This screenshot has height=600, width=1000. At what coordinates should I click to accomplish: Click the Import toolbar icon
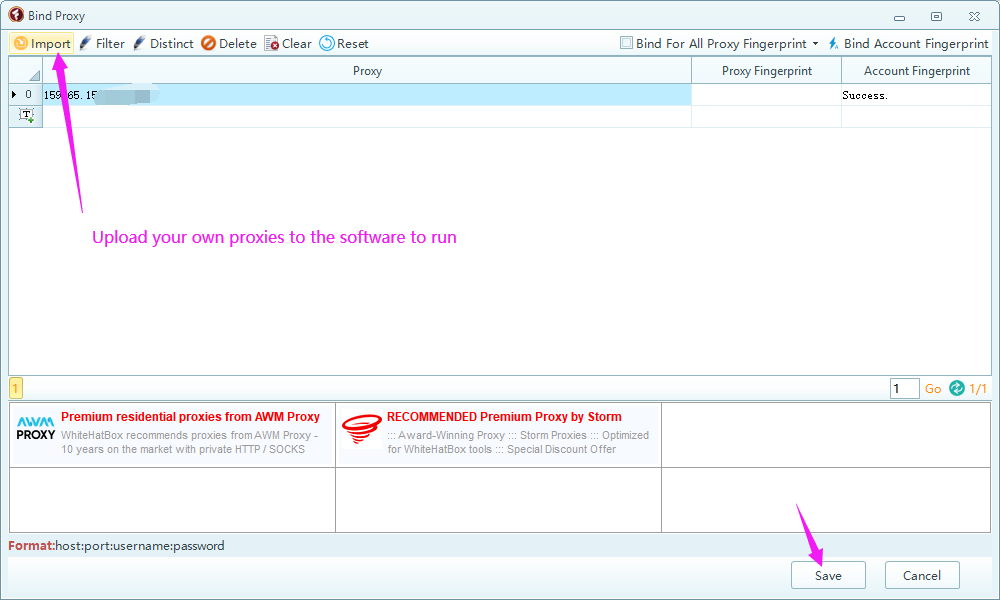coord(21,43)
